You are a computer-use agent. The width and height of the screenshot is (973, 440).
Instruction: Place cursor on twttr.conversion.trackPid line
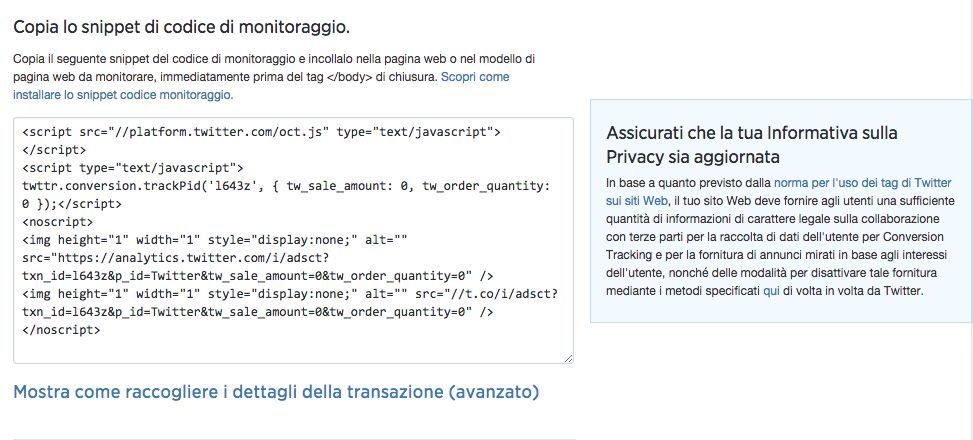(286, 186)
